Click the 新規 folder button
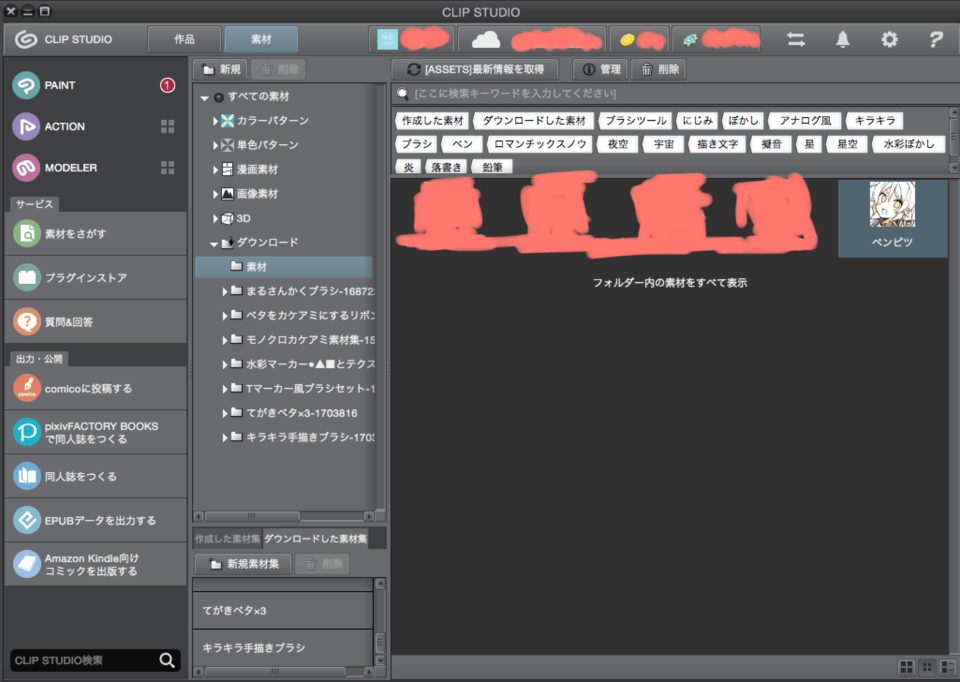This screenshot has width=960, height=682. (x=221, y=69)
